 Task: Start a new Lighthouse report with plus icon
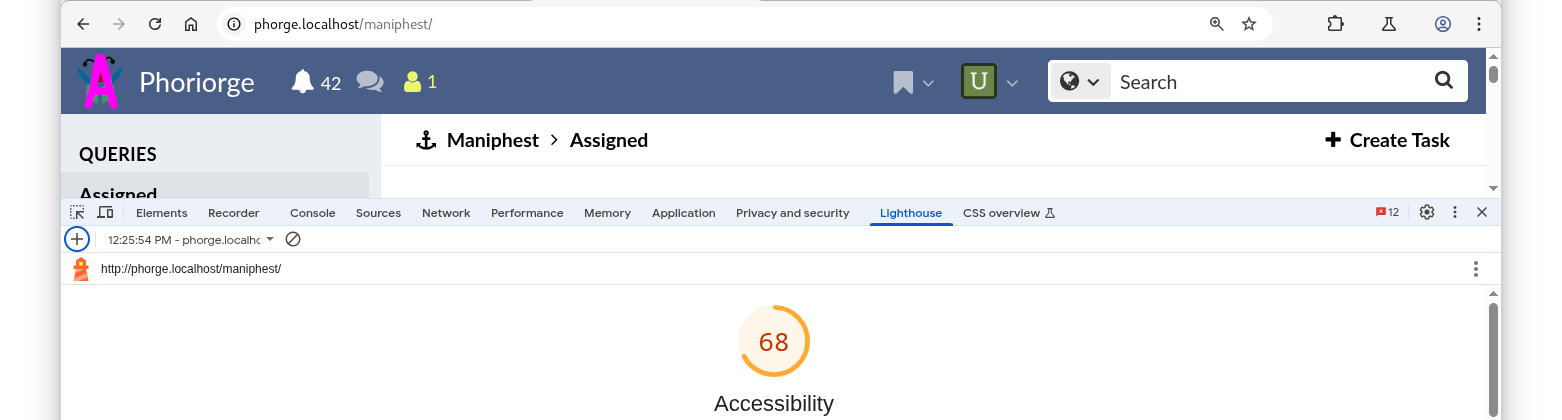point(77,239)
